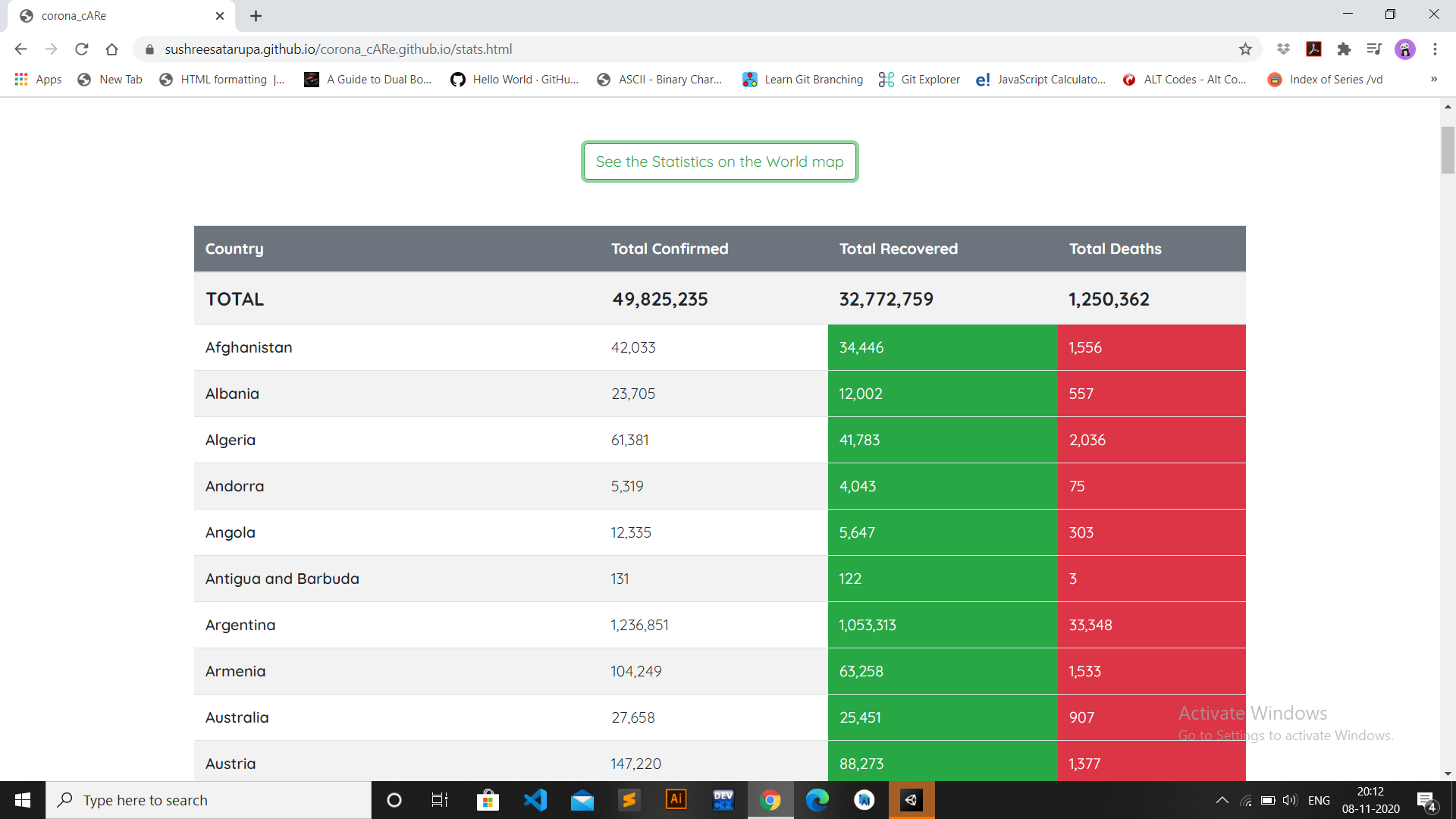Click the address bar URL
Image resolution: width=1456 pixels, height=819 pixels.
tap(338, 49)
